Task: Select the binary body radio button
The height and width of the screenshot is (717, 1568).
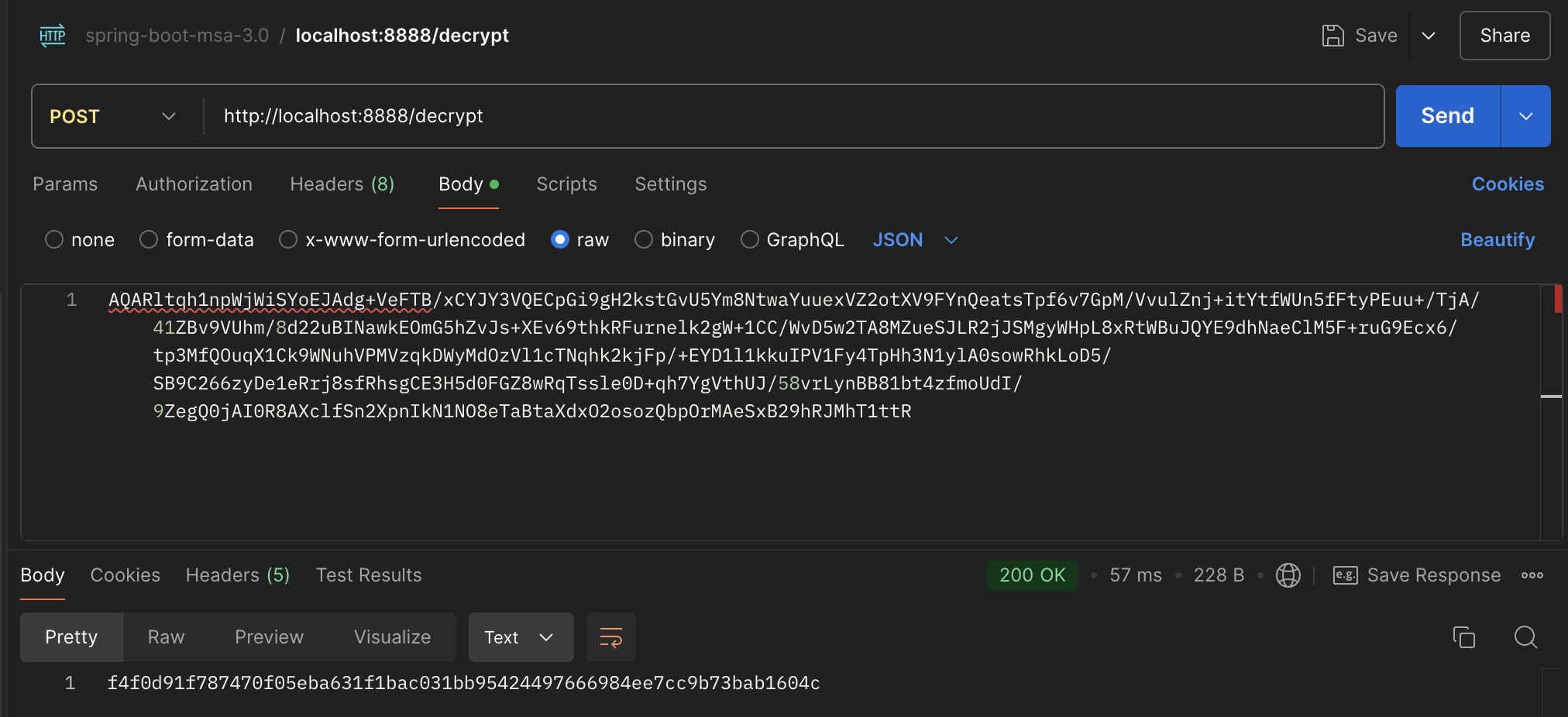Action: [x=644, y=240]
